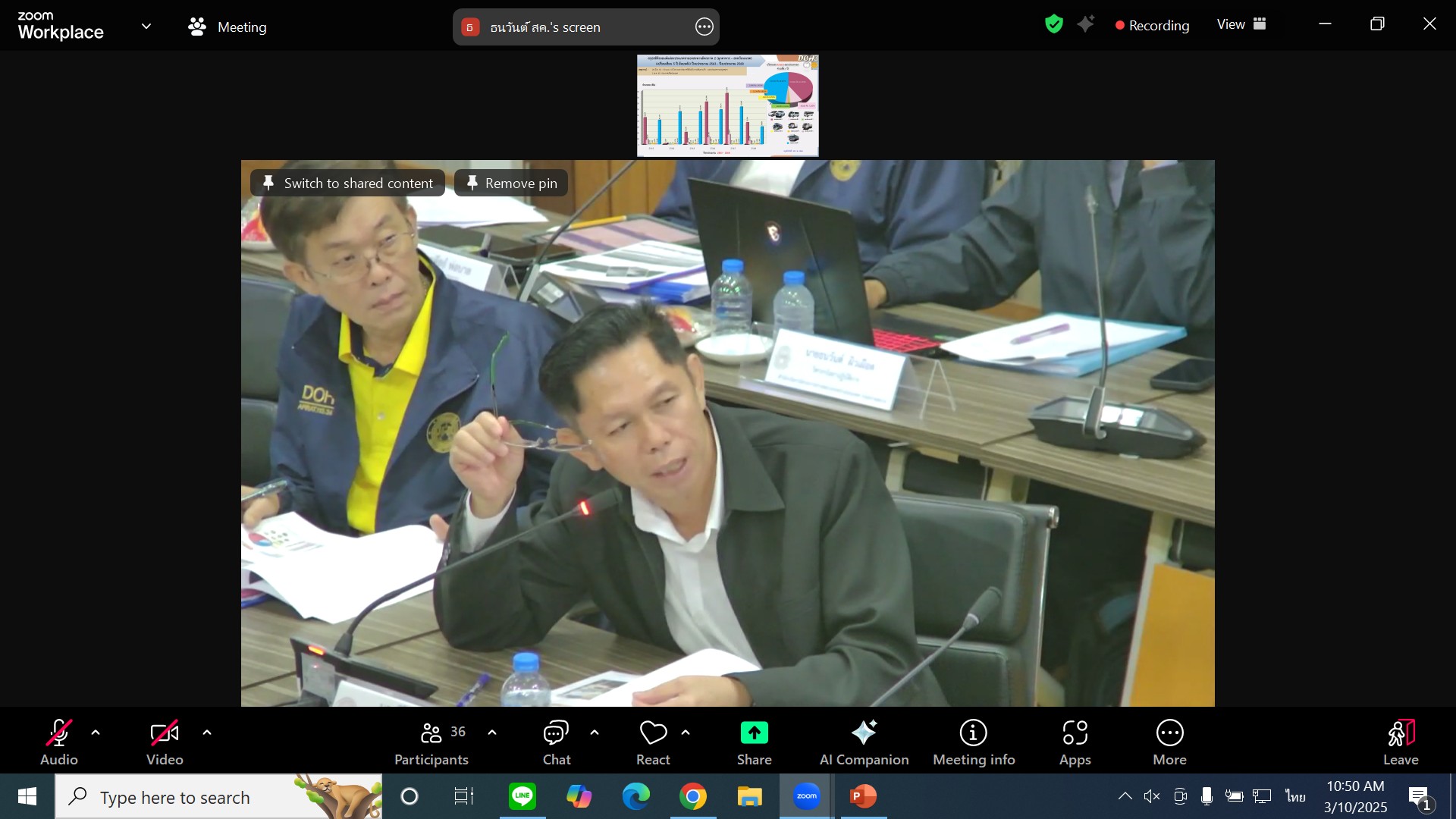Expand audio settings arrow next to Audio
Screen dimensions: 1456x819
click(x=96, y=733)
